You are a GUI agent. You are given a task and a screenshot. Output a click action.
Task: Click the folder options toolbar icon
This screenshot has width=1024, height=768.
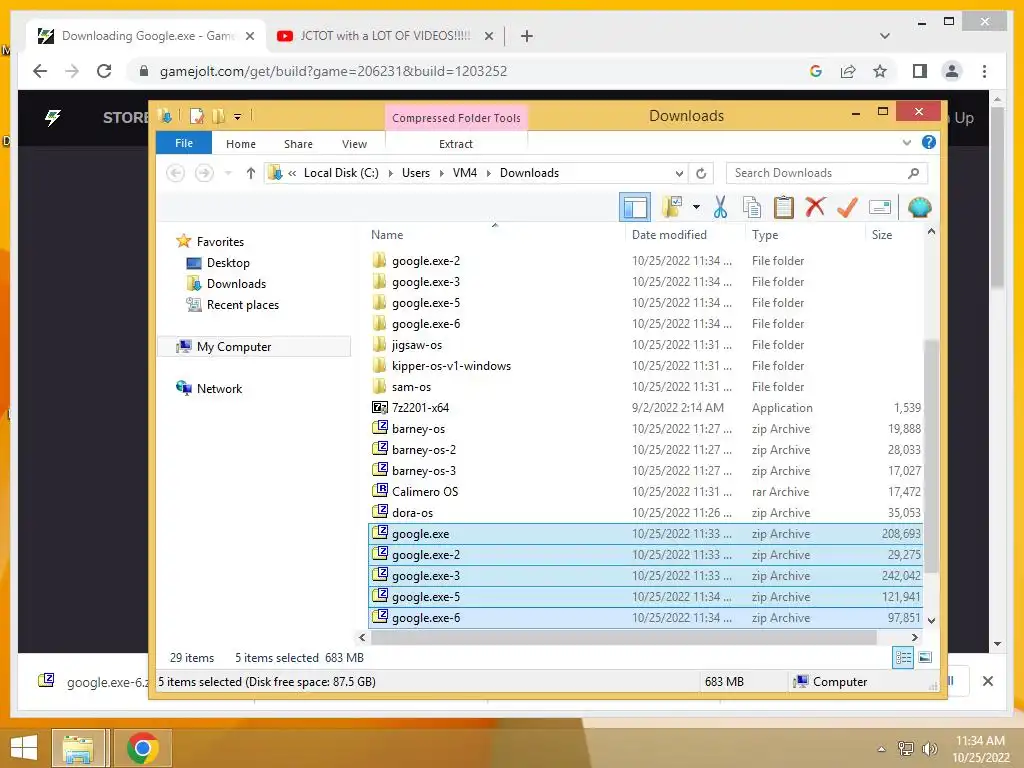(672, 207)
